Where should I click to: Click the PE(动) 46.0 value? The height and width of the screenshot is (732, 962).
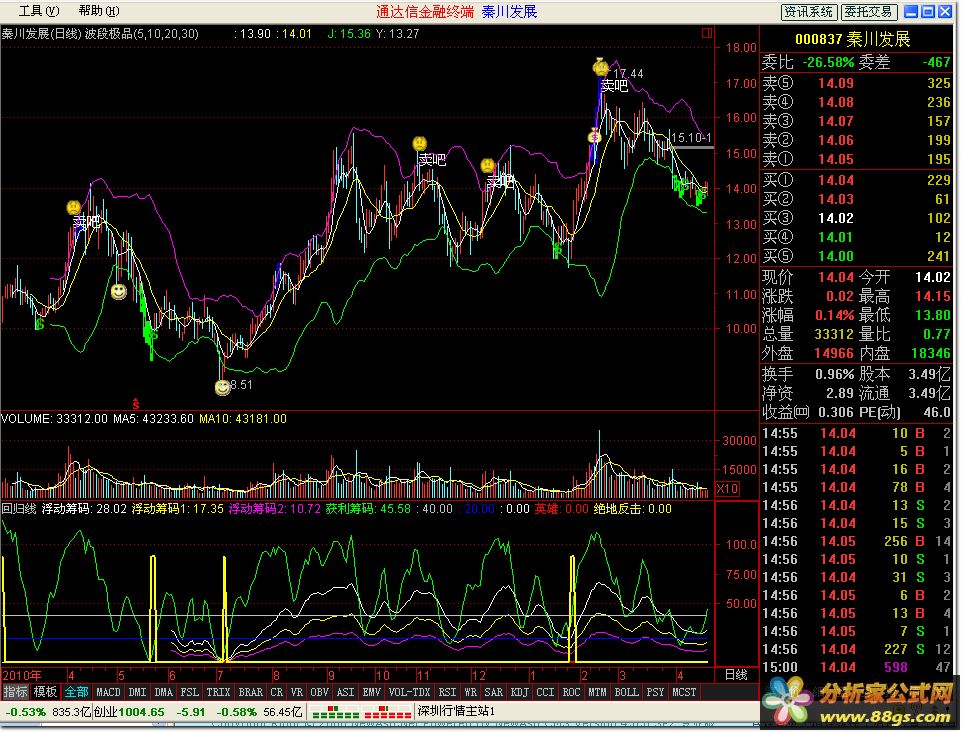tap(938, 412)
